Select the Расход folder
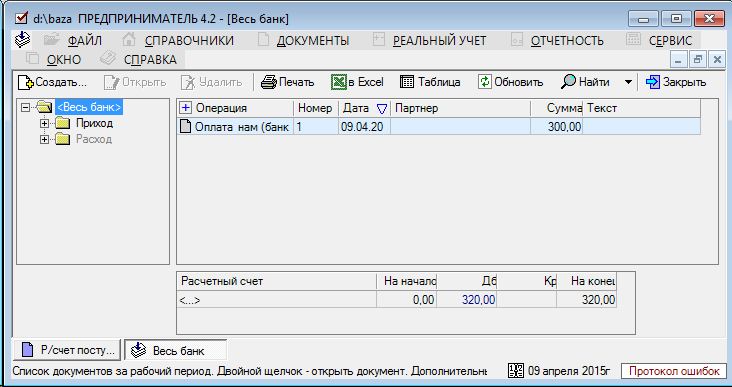Screen dimensions: 732x387 tap(94, 140)
